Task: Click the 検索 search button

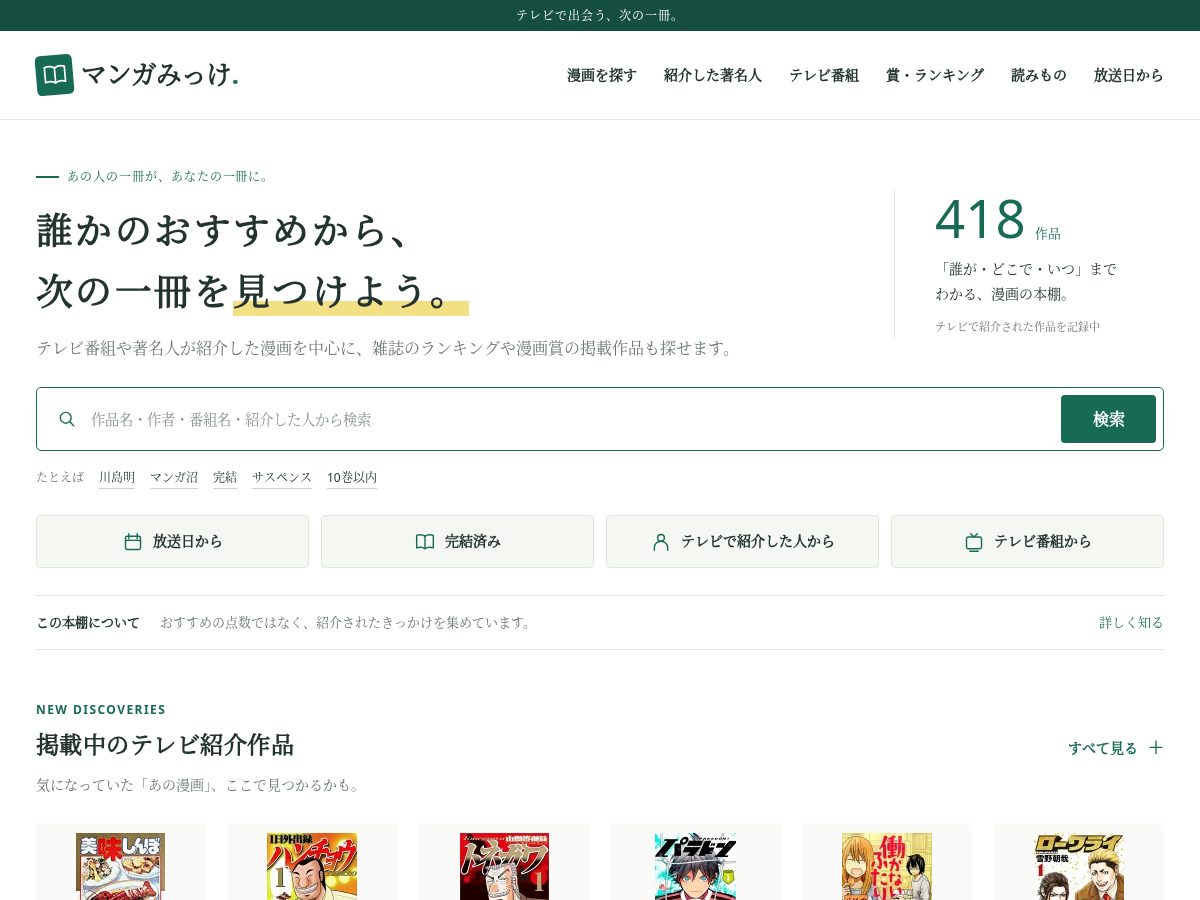Action: (x=1108, y=419)
